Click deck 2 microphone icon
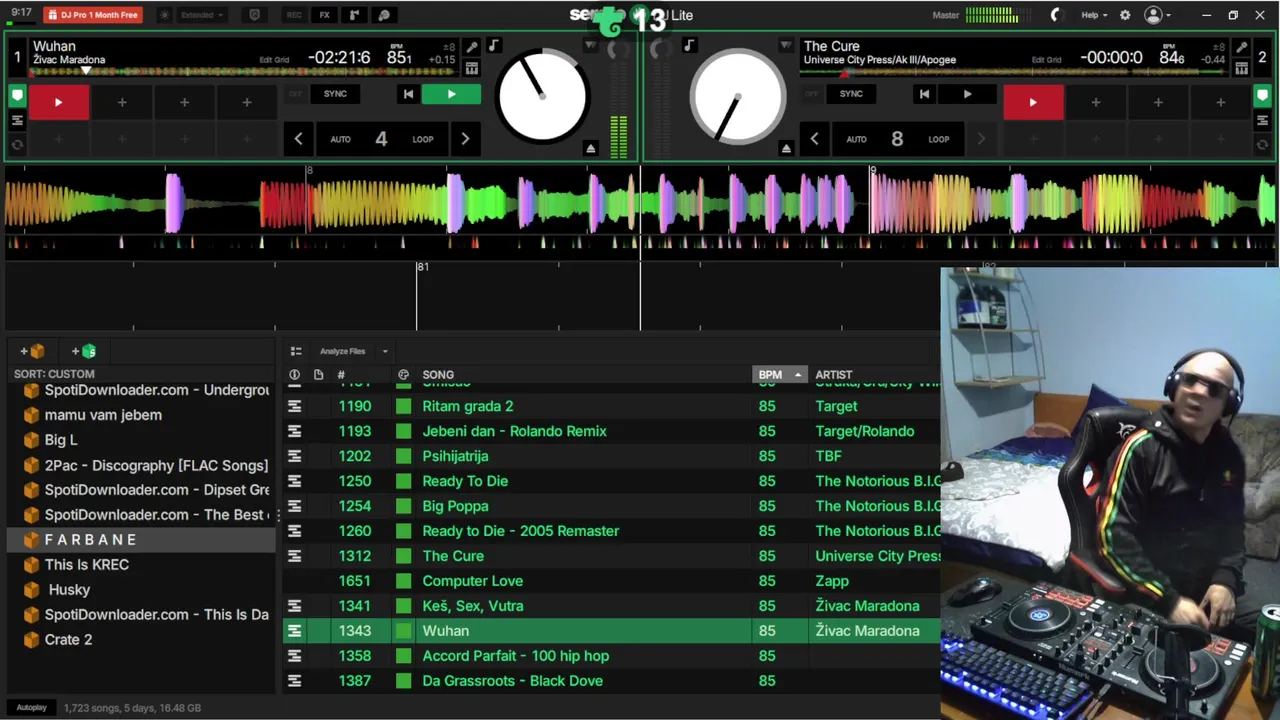 click(1241, 47)
